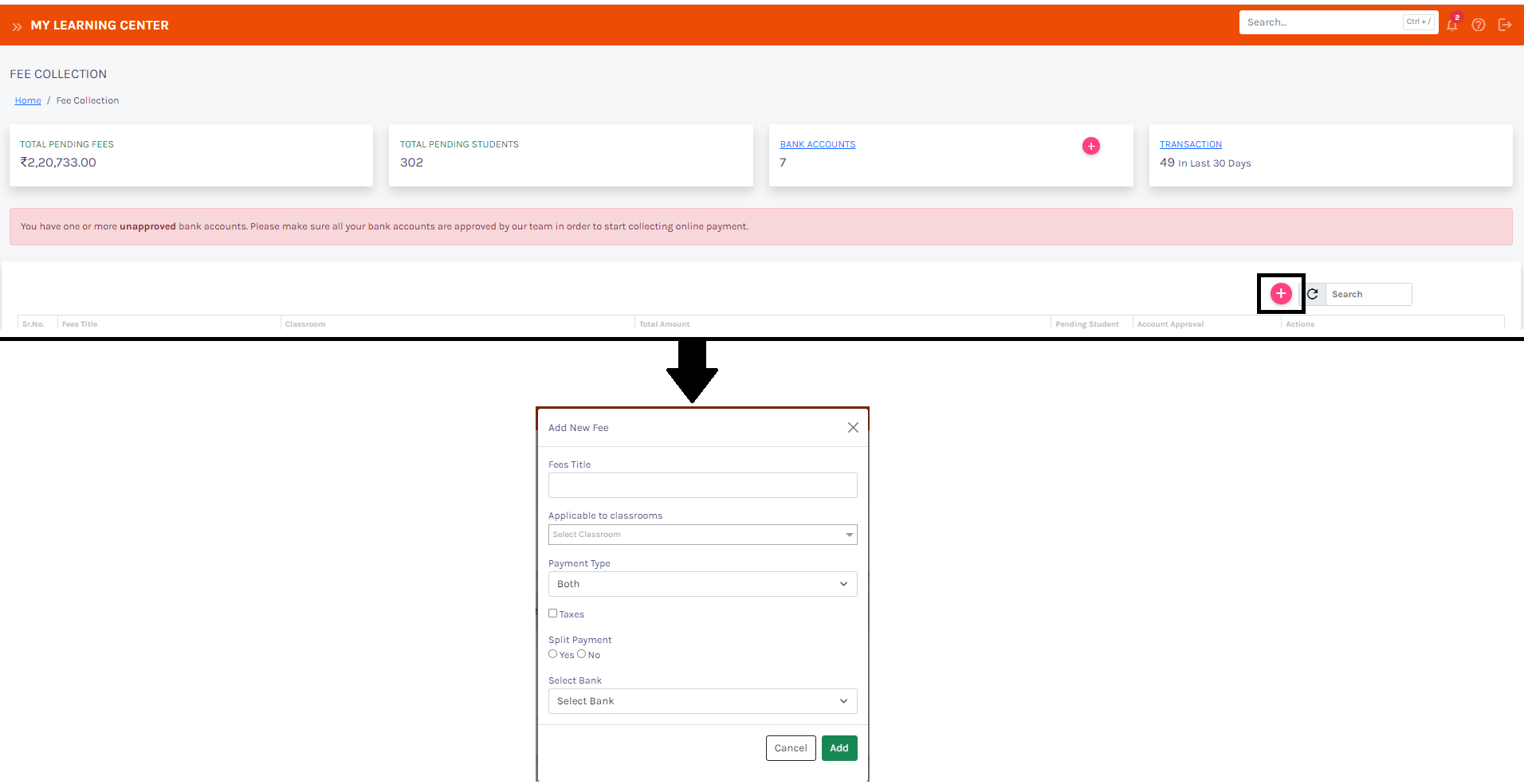Image resolution: width=1524 pixels, height=784 pixels.
Task: Add a new bank account with plus icon
Action: point(1090,146)
